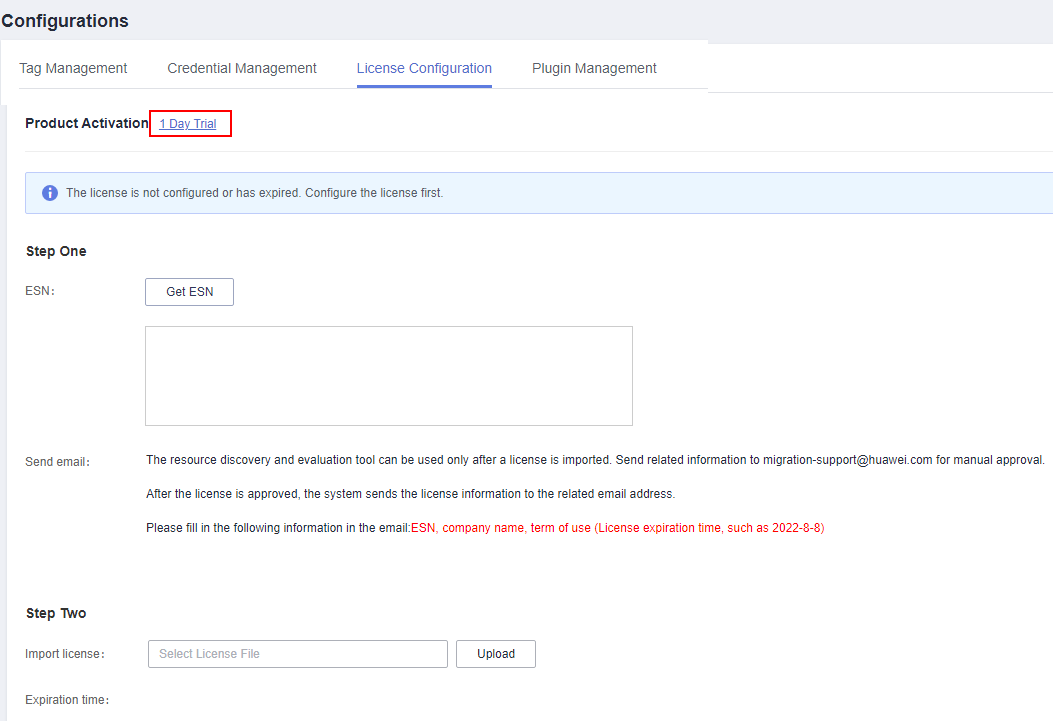Click the license not configured alert message
1053x721 pixels.
click(x=254, y=193)
